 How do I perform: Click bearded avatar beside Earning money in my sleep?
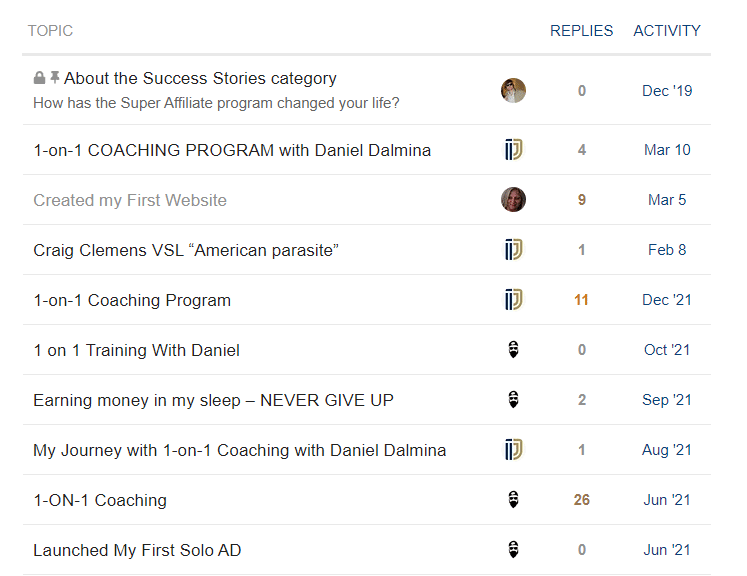(513, 400)
